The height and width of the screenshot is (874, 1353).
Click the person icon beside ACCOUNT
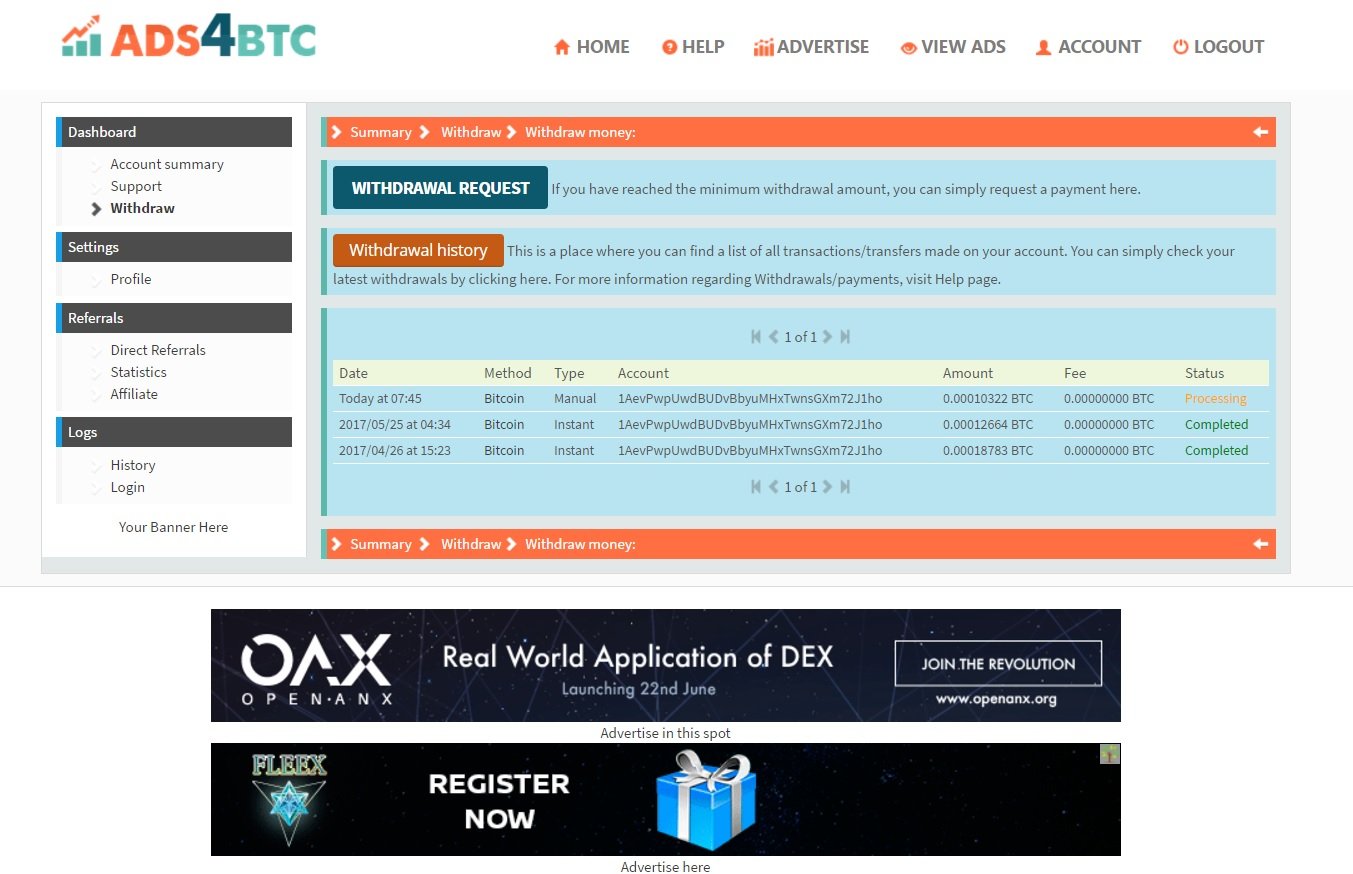[x=1044, y=47]
